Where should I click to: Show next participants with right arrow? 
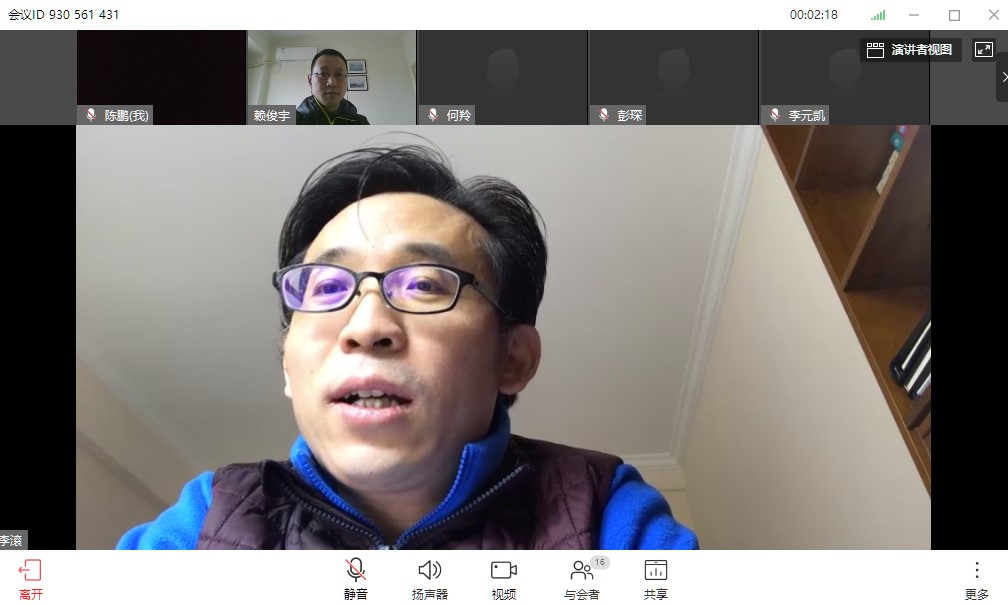[1004, 77]
